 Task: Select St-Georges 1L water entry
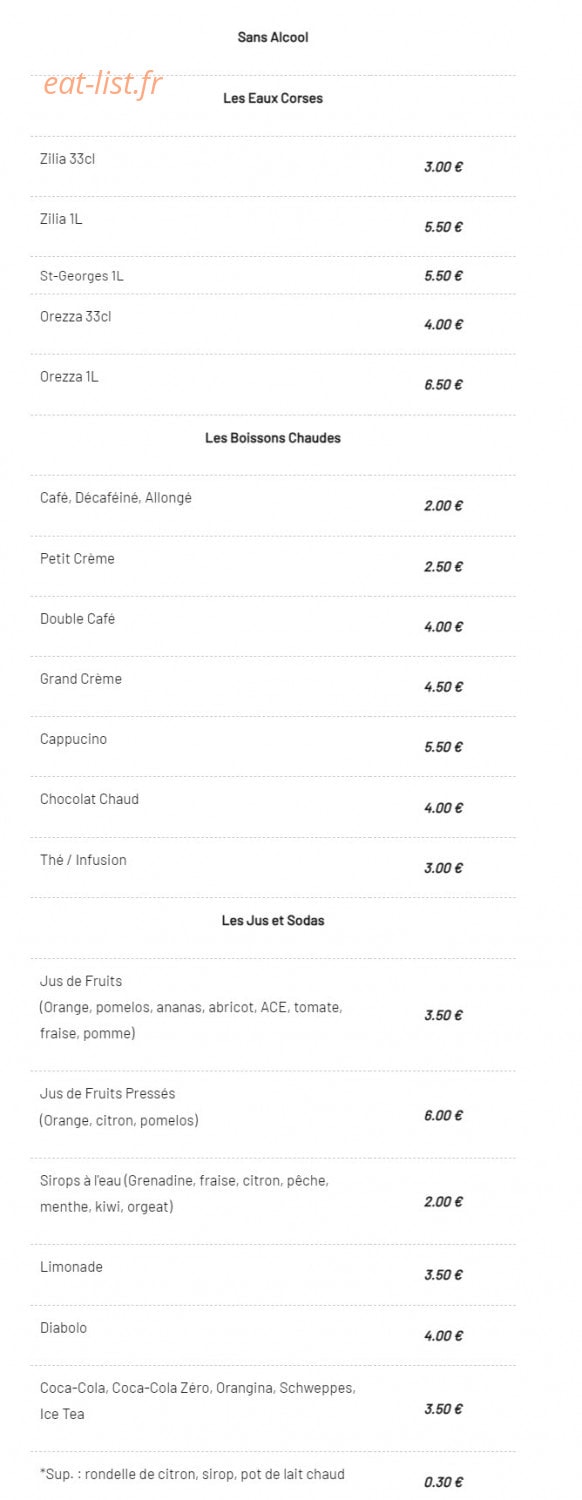click(82, 276)
